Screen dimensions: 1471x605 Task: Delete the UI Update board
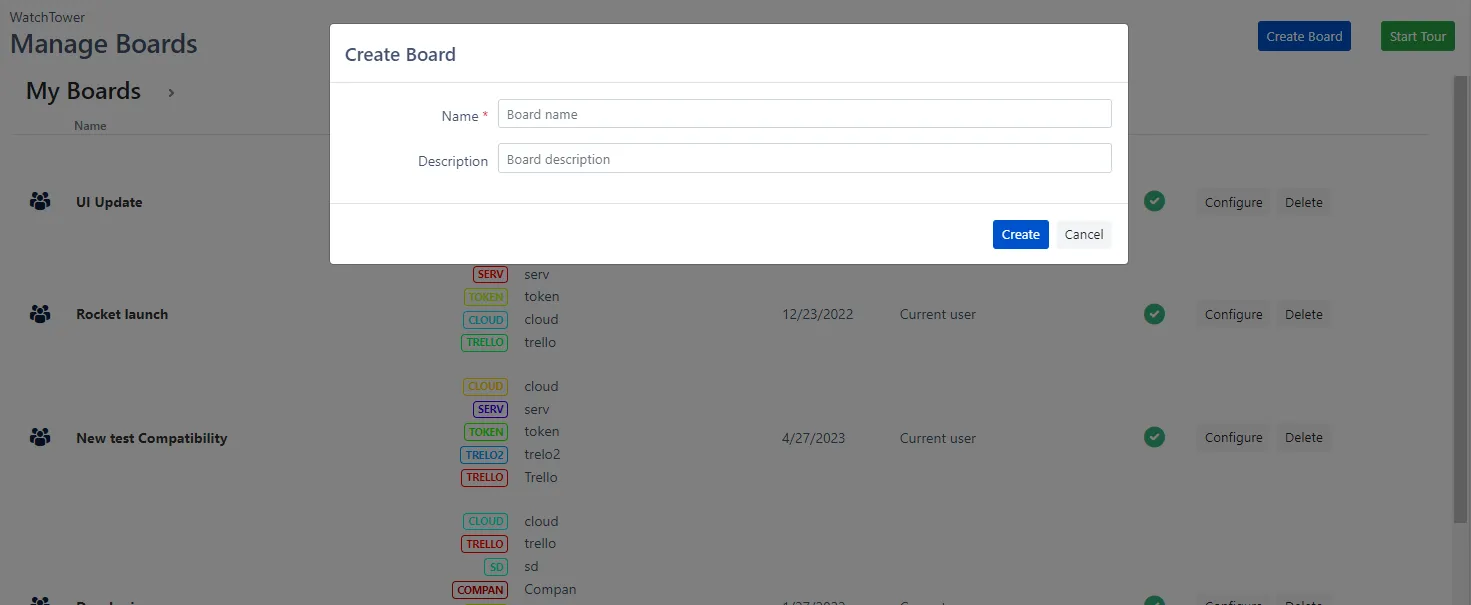[1303, 202]
